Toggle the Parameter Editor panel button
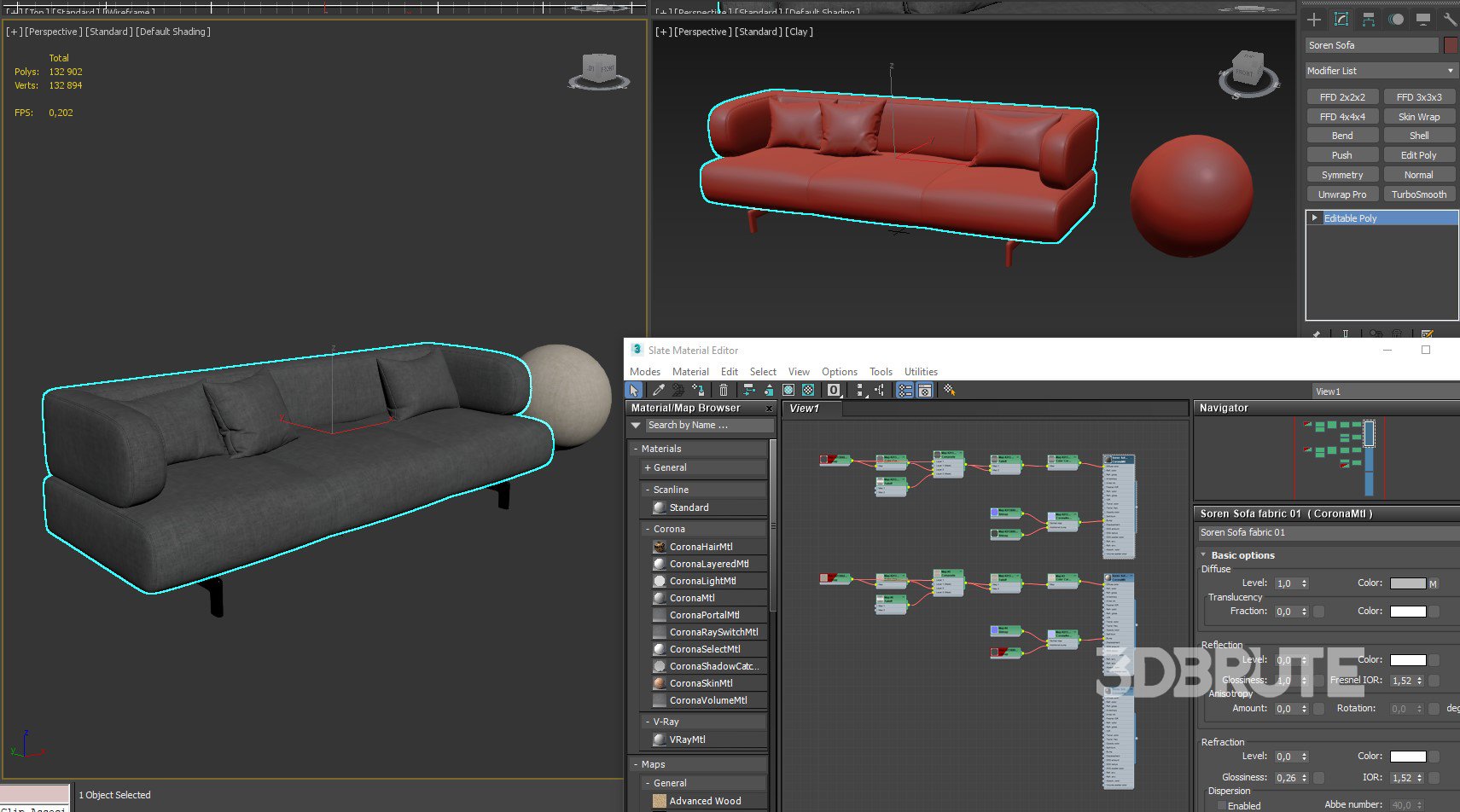Screen dimensions: 1460x812 [x=924, y=390]
